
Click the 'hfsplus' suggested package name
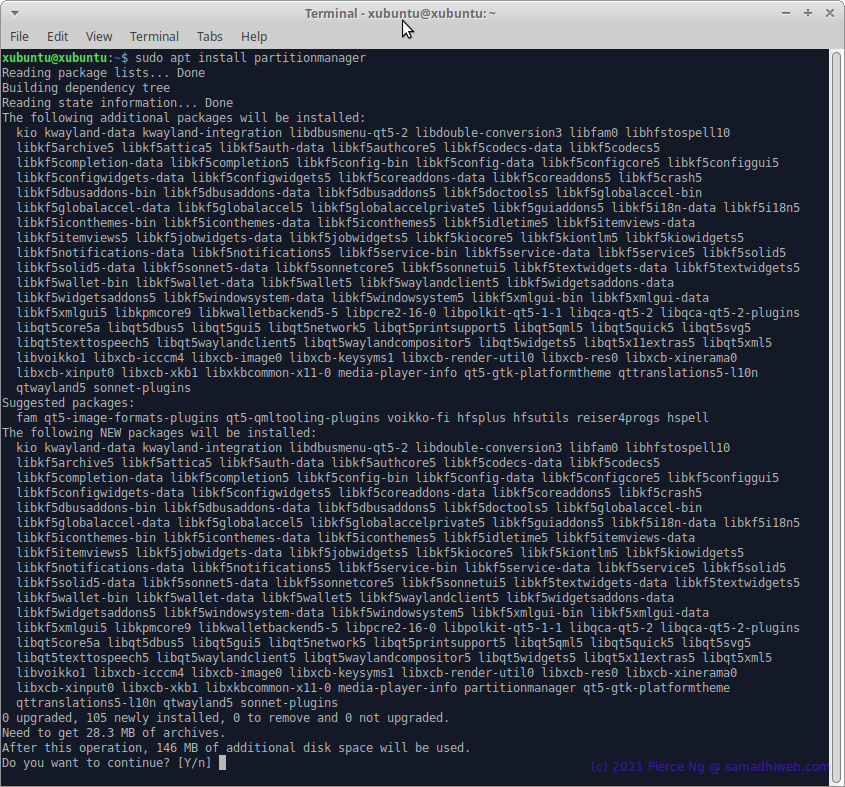click(x=481, y=418)
